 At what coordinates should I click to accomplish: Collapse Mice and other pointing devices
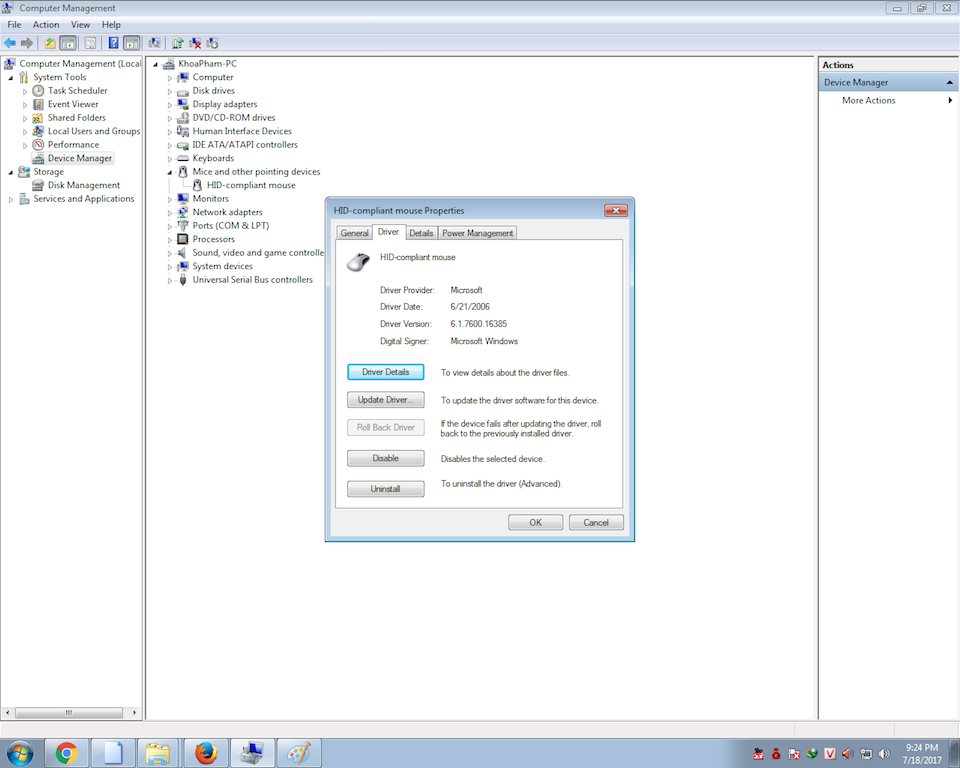click(x=170, y=172)
